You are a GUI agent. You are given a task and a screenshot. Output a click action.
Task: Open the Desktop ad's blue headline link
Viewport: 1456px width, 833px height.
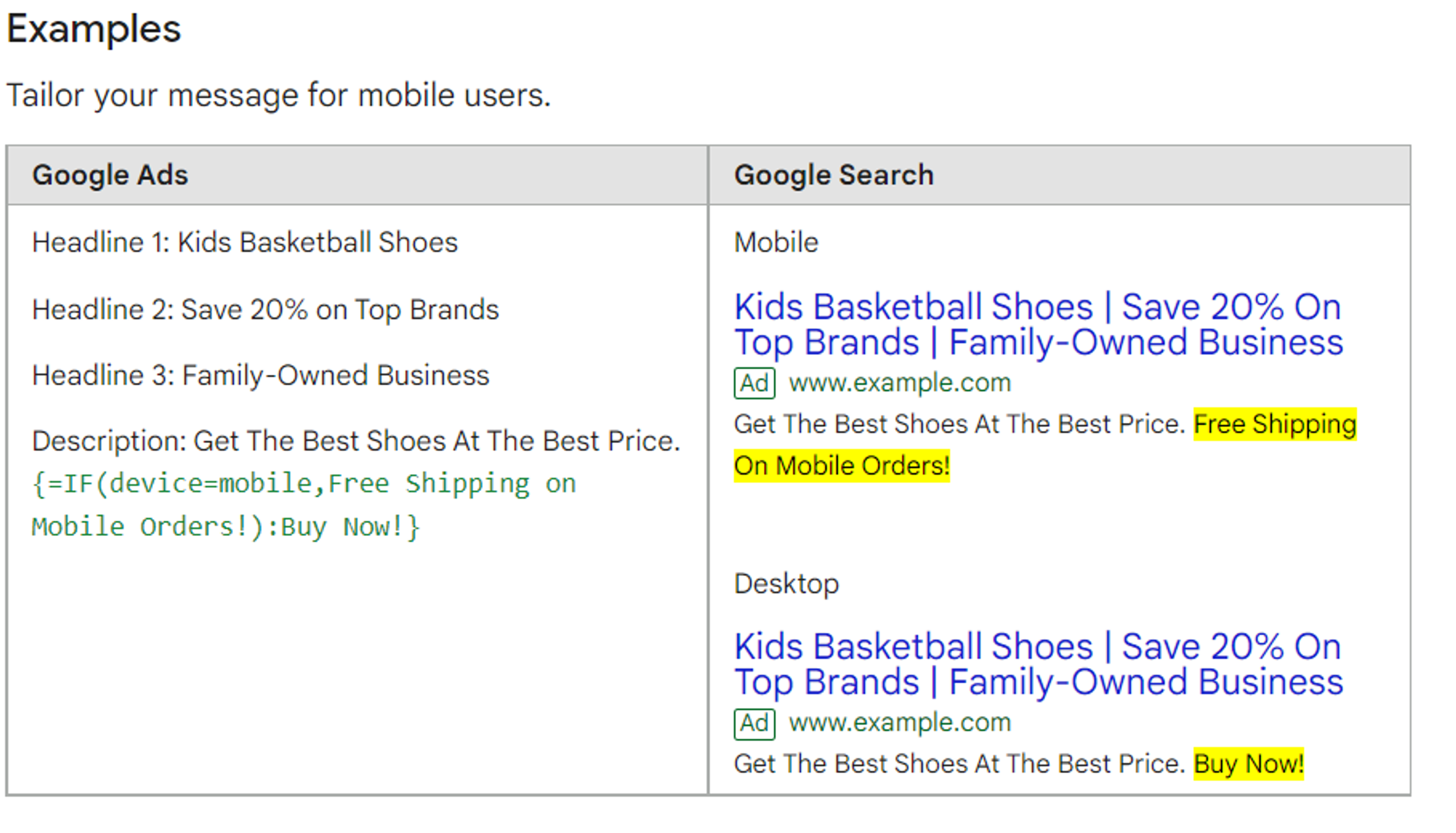click(x=1037, y=664)
